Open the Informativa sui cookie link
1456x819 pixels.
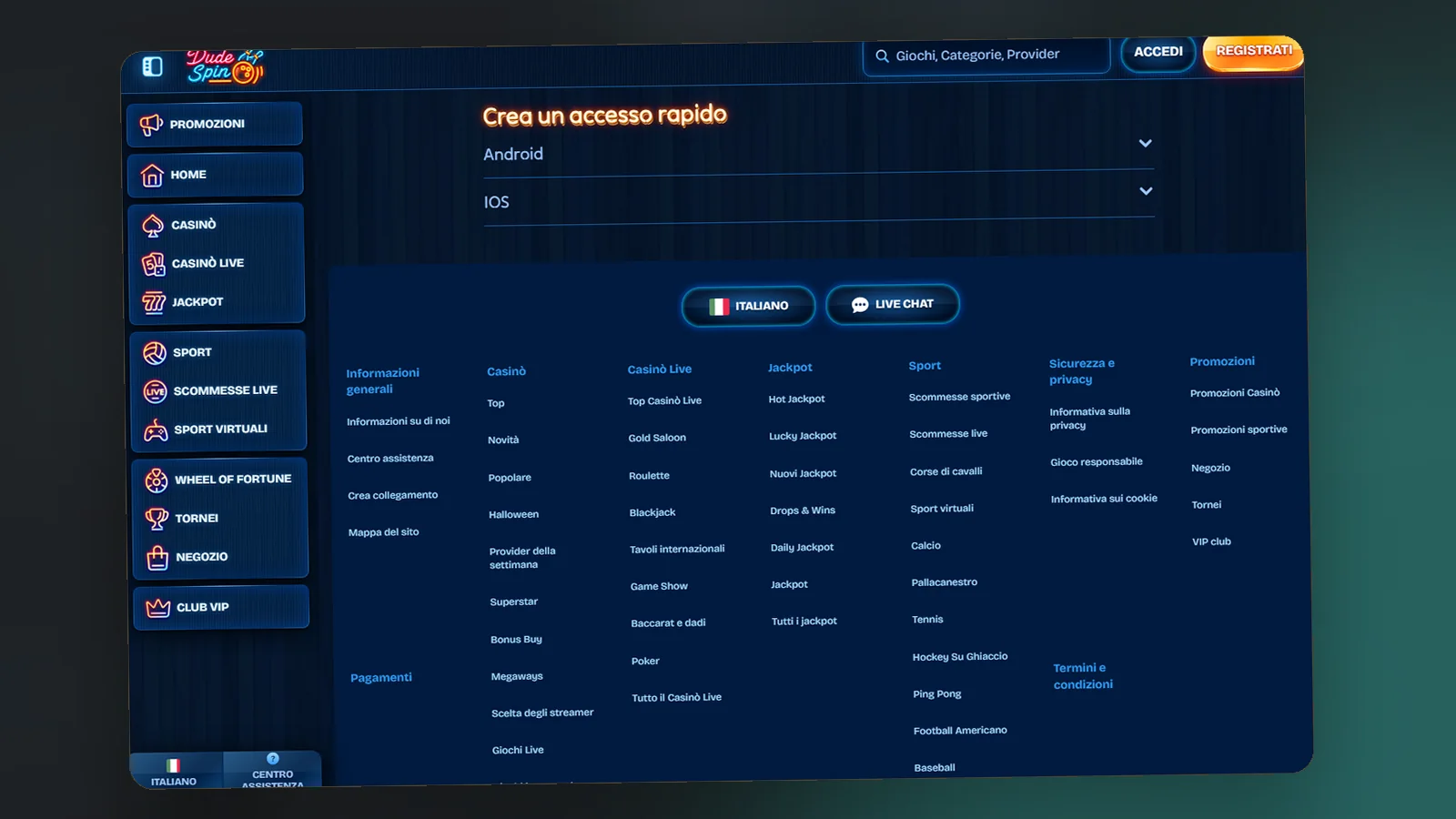pos(1104,499)
